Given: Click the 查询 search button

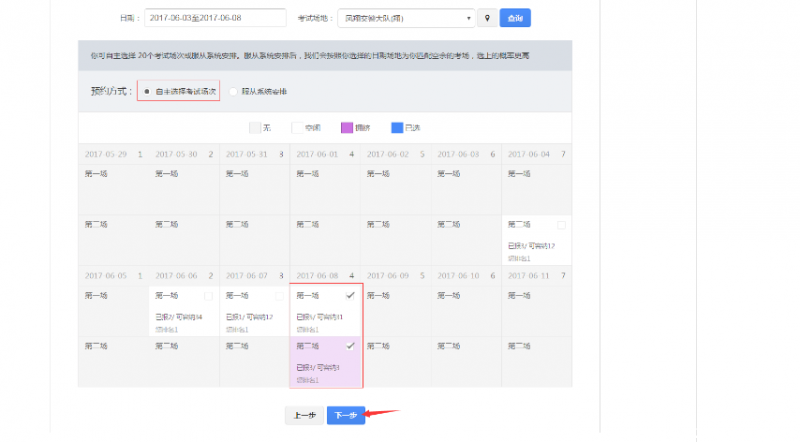Looking at the screenshot, I should click(x=514, y=18).
